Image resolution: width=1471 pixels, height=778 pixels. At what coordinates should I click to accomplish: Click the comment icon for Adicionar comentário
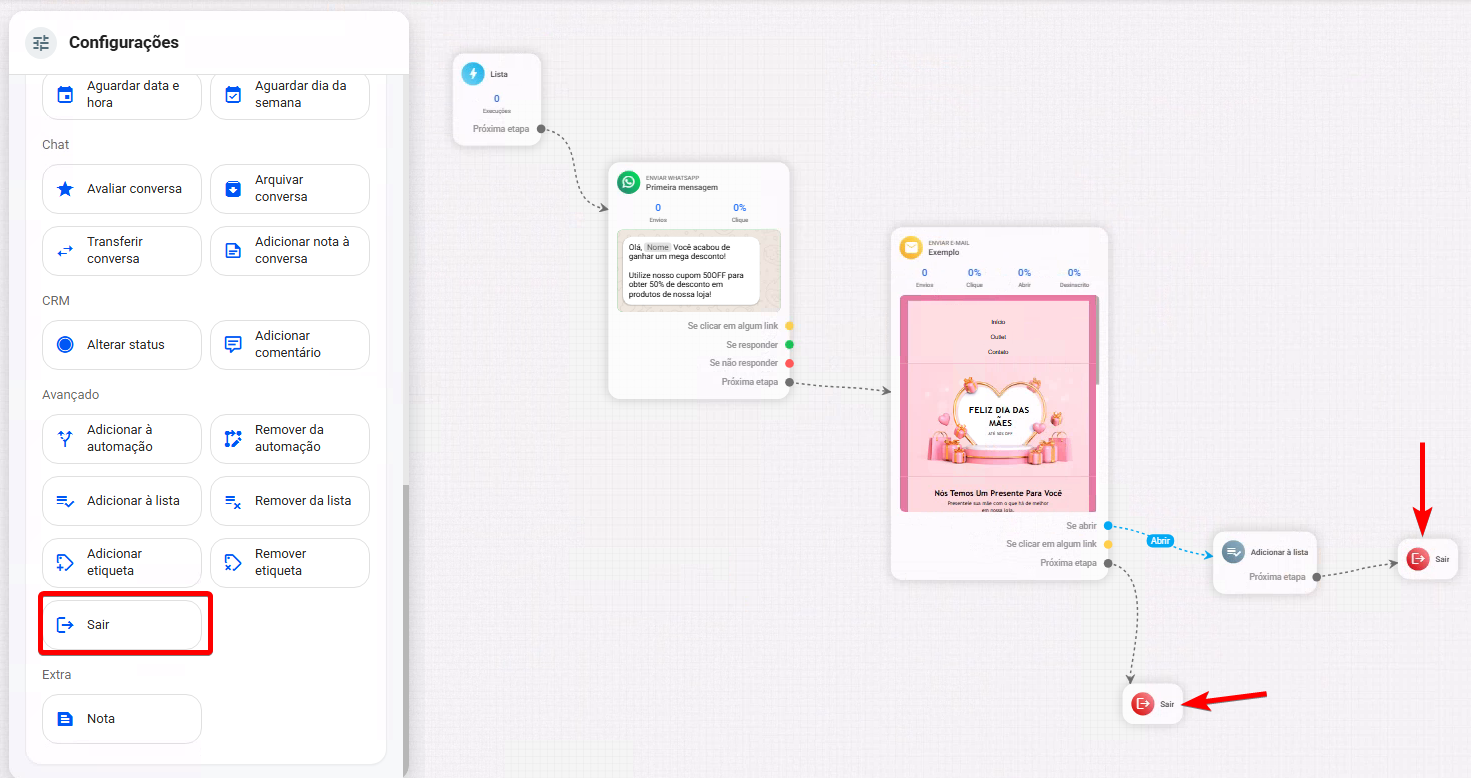[x=233, y=345]
